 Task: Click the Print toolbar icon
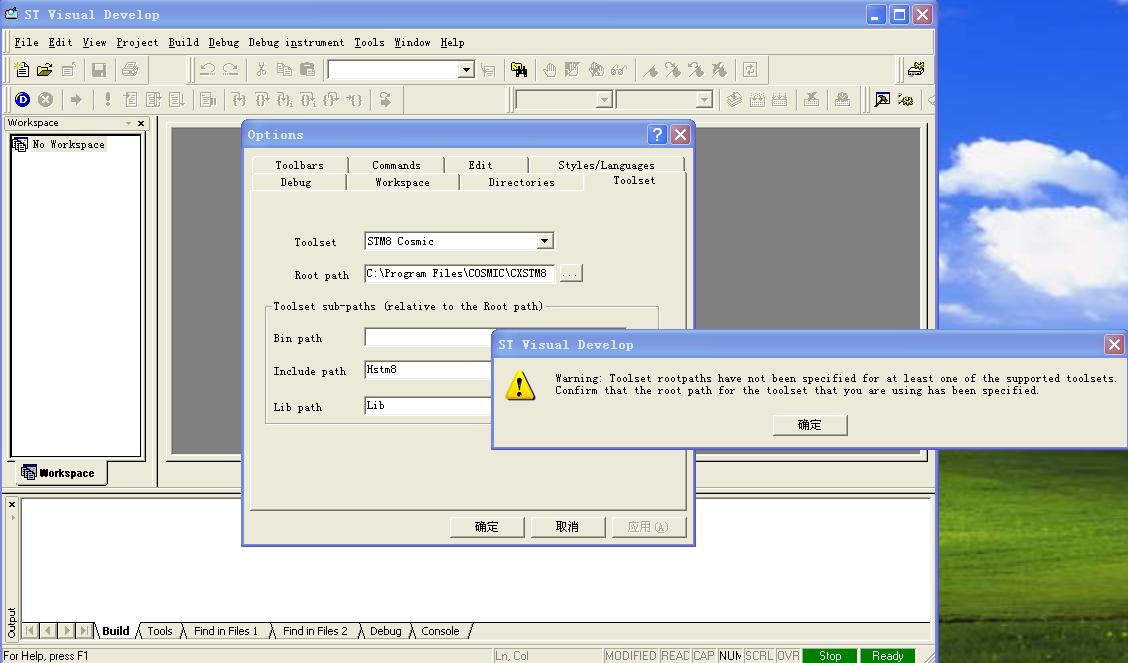point(130,70)
